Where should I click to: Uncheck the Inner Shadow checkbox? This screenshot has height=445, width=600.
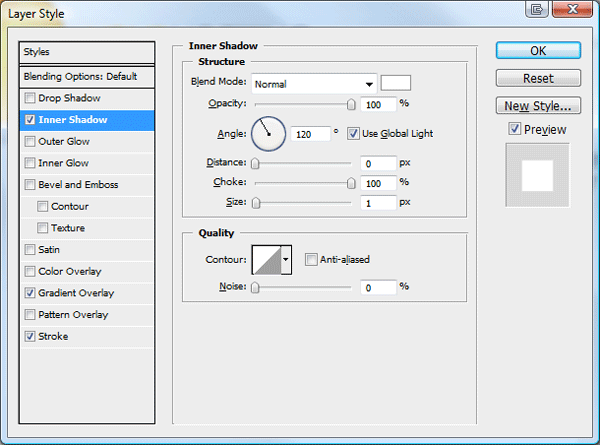pyautogui.click(x=30, y=120)
